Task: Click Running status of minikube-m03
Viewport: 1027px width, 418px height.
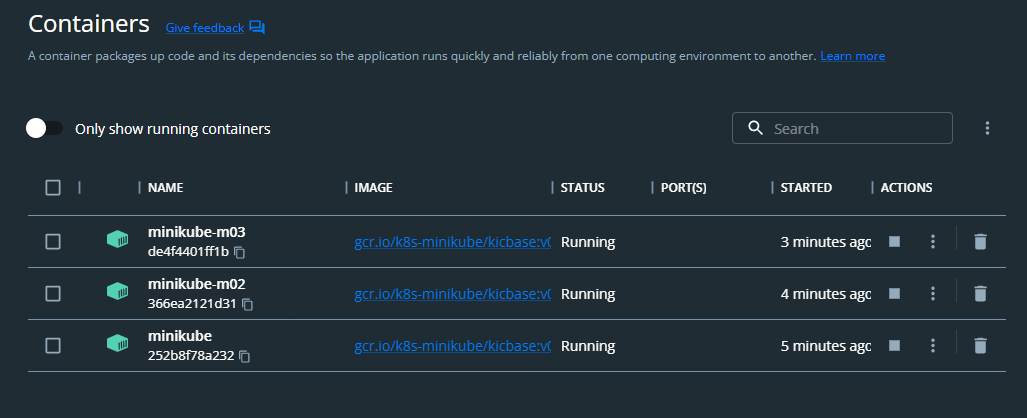Action: coord(588,242)
